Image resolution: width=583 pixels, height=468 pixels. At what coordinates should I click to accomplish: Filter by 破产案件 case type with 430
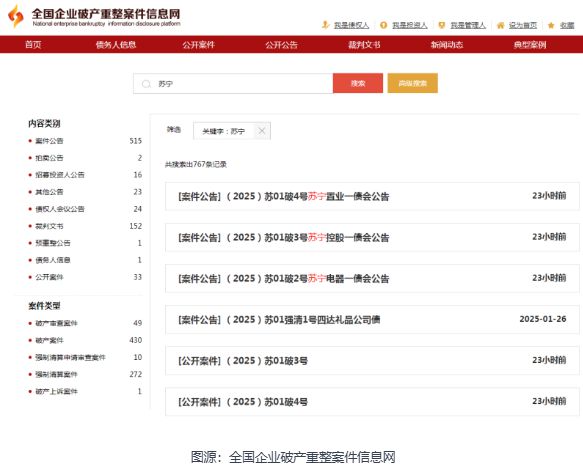[x=85, y=340]
